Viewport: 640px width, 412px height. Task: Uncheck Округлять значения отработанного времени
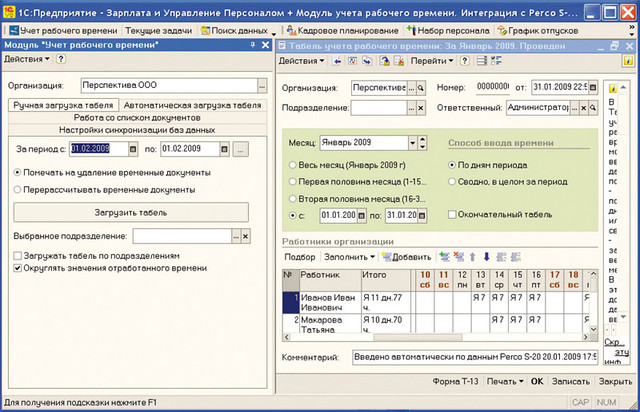pyautogui.click(x=18, y=268)
